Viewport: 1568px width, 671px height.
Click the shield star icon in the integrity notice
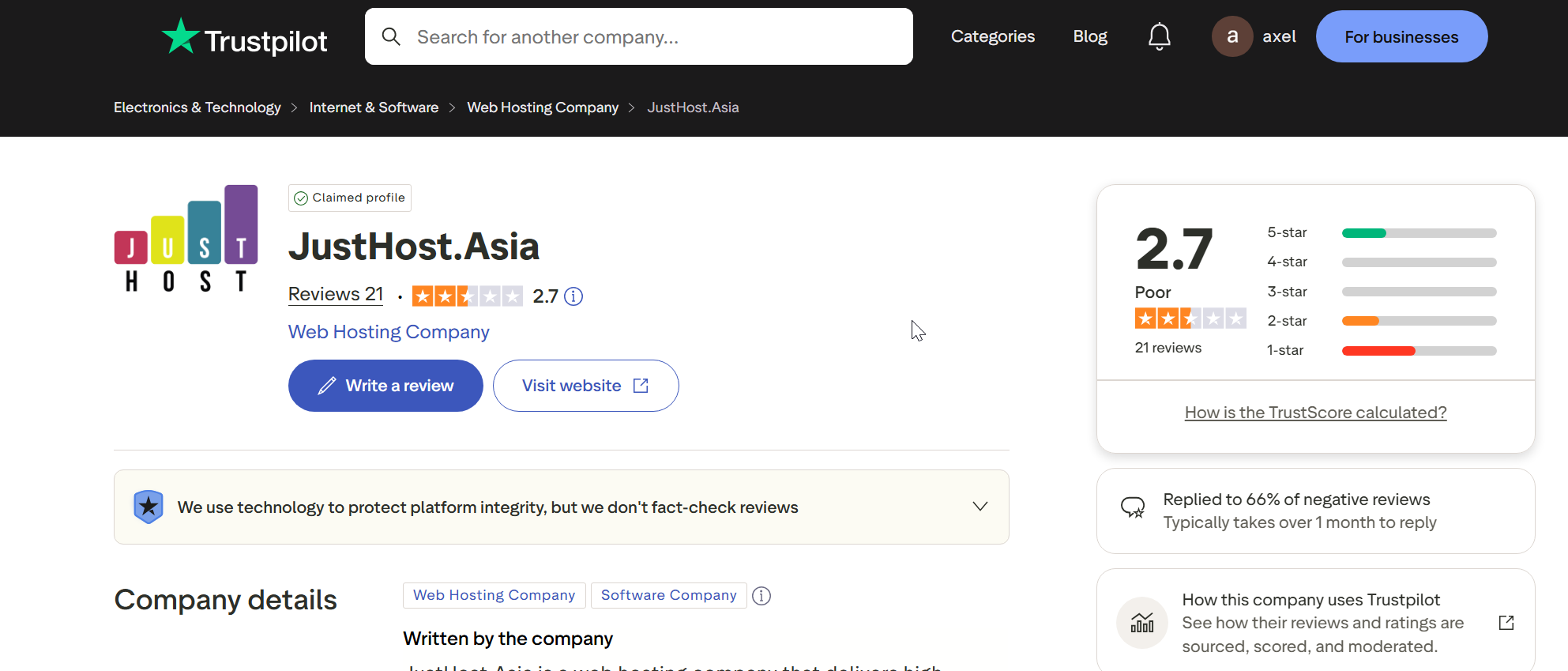tap(148, 507)
